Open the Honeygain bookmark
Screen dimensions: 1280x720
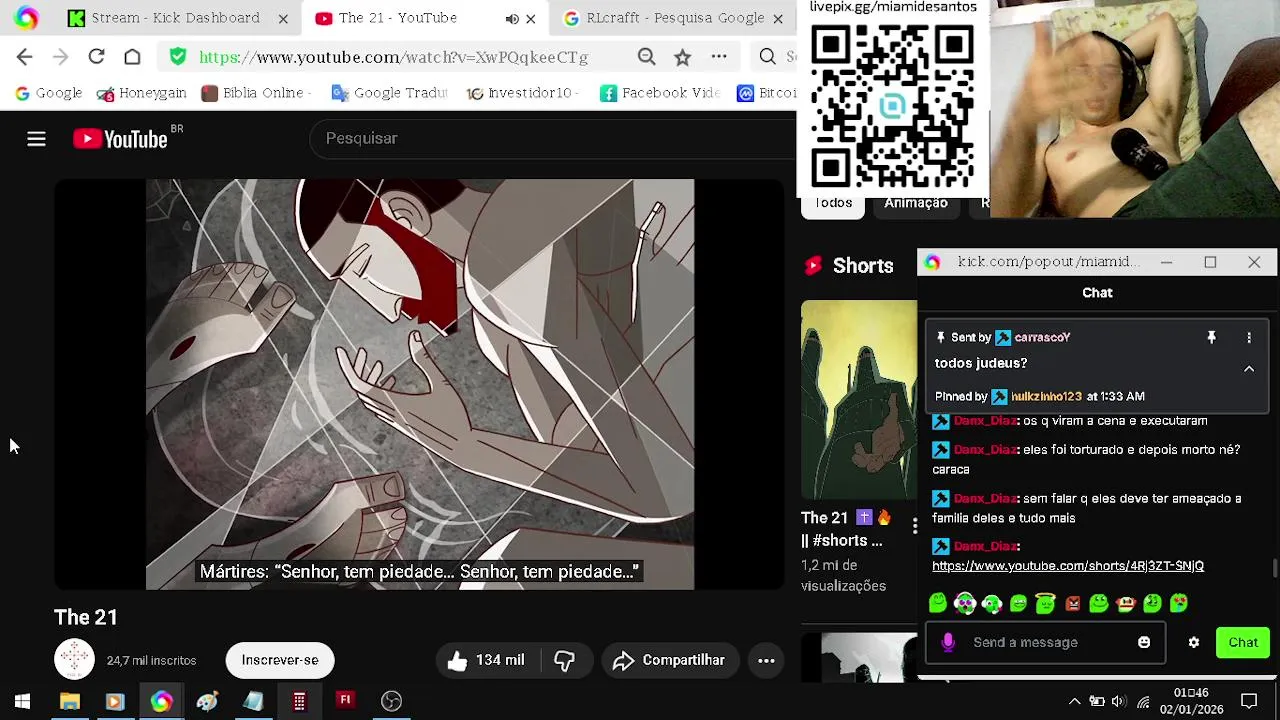(141, 93)
